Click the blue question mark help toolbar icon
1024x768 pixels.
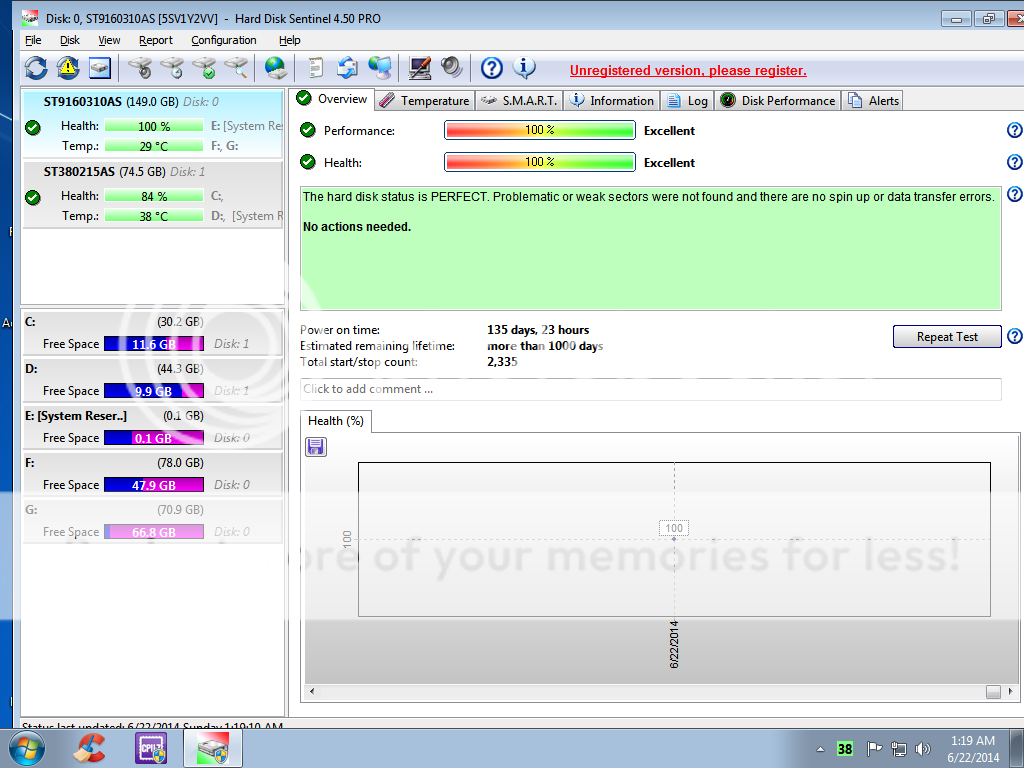(491, 68)
